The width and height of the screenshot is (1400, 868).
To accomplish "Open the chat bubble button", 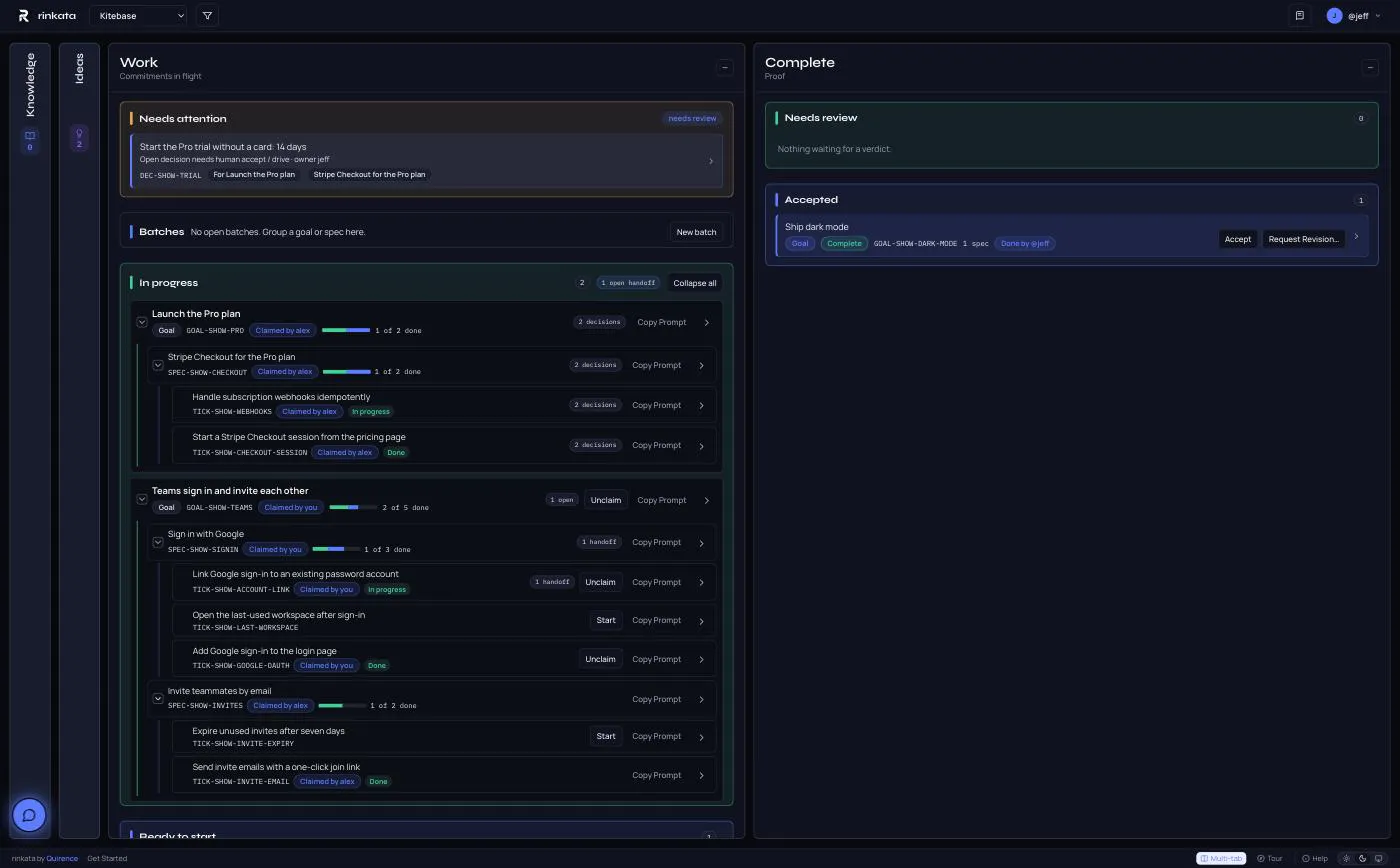I will point(29,815).
